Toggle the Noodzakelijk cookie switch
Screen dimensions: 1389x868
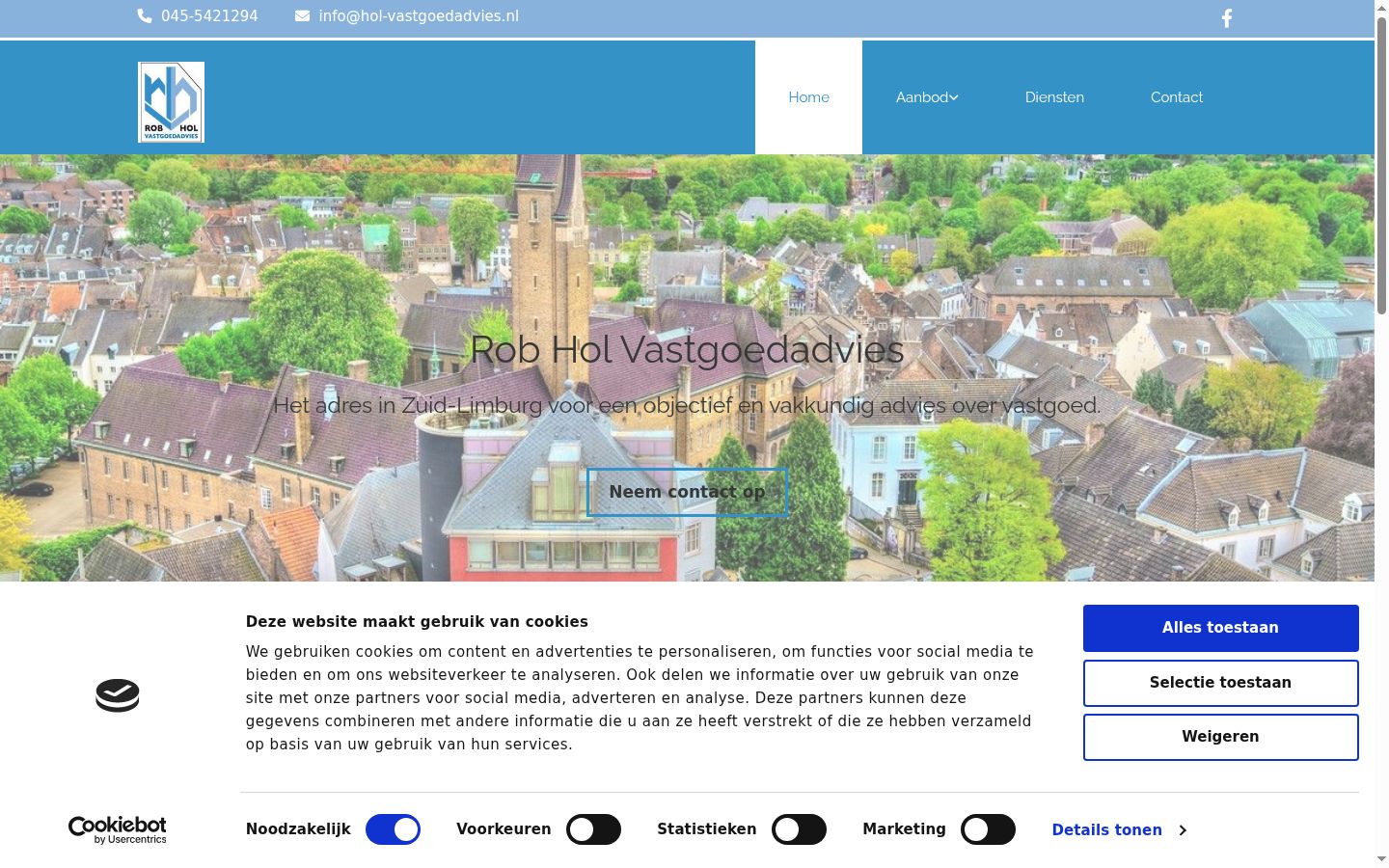393,829
